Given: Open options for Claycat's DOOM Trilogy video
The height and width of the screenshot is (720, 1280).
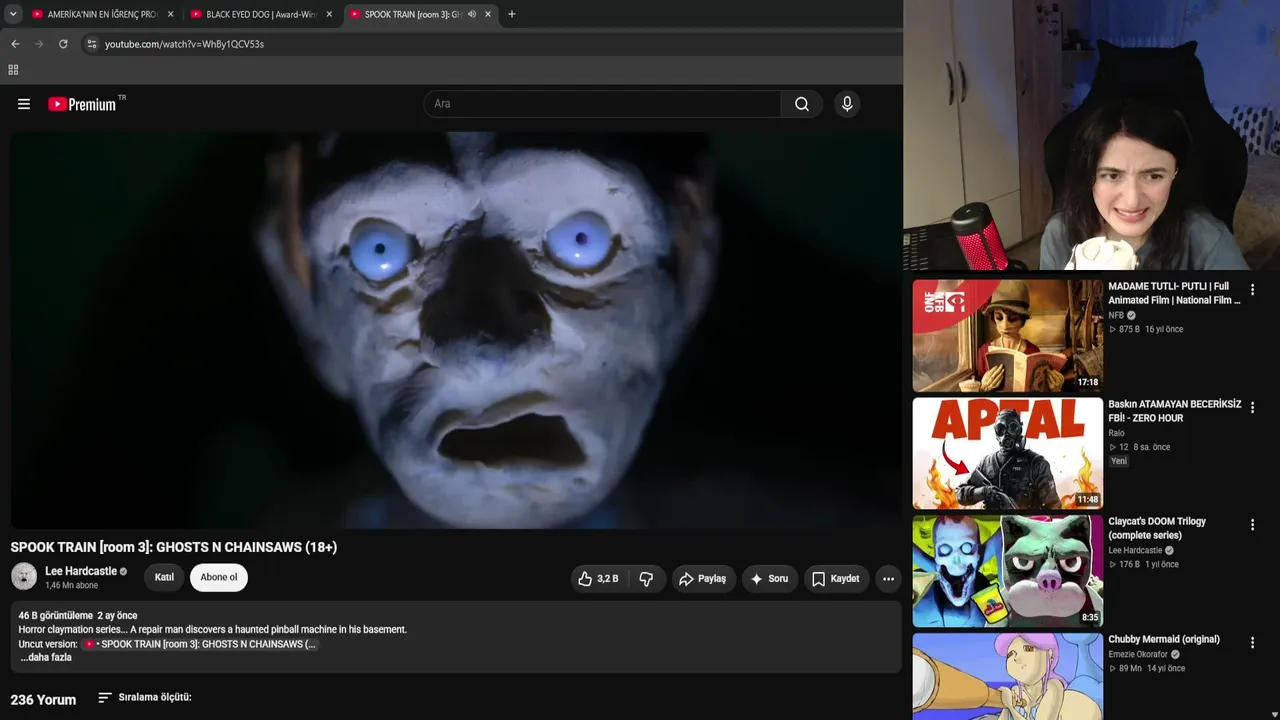Looking at the screenshot, I should pyautogui.click(x=1252, y=525).
